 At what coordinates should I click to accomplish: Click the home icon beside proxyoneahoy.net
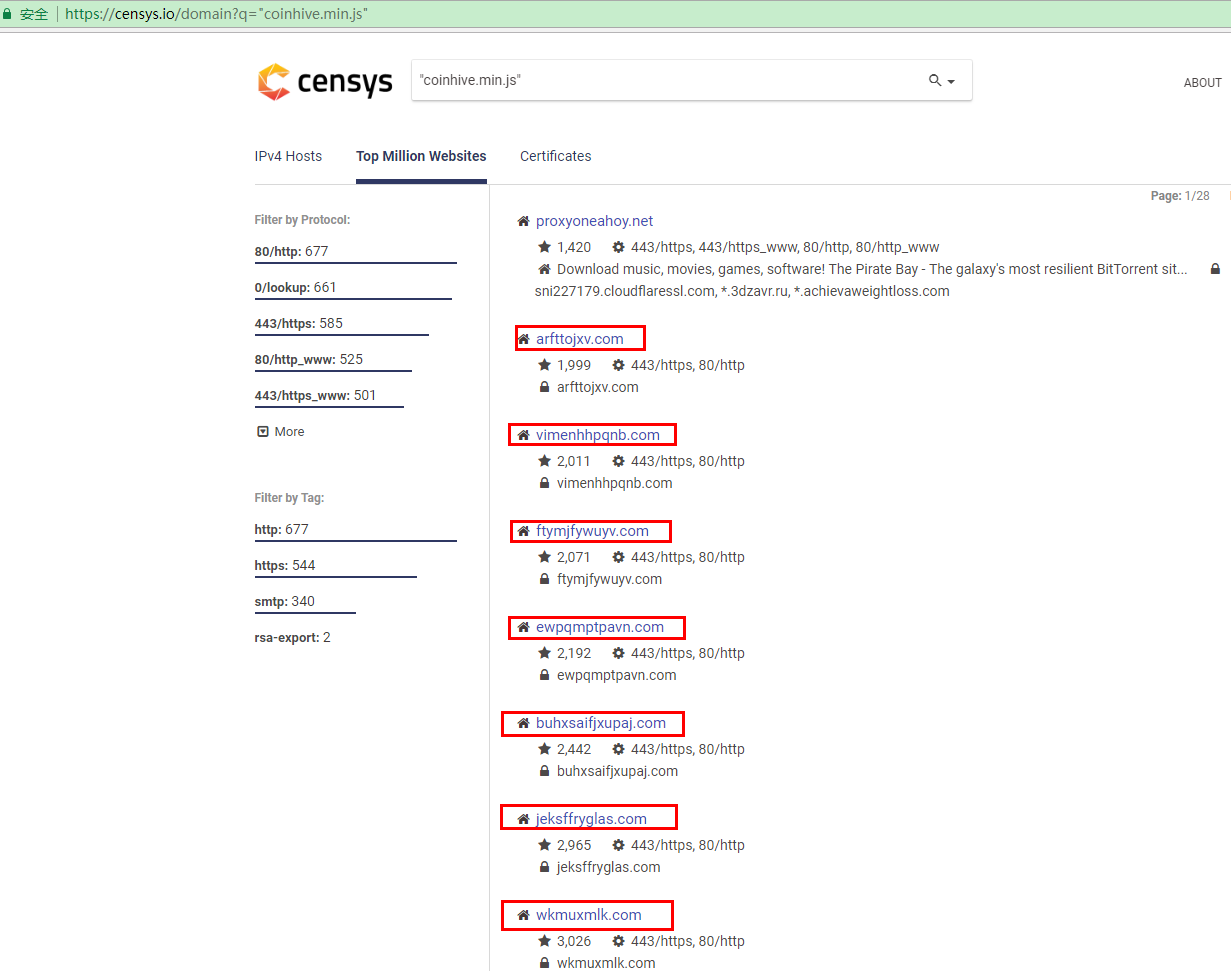523,221
